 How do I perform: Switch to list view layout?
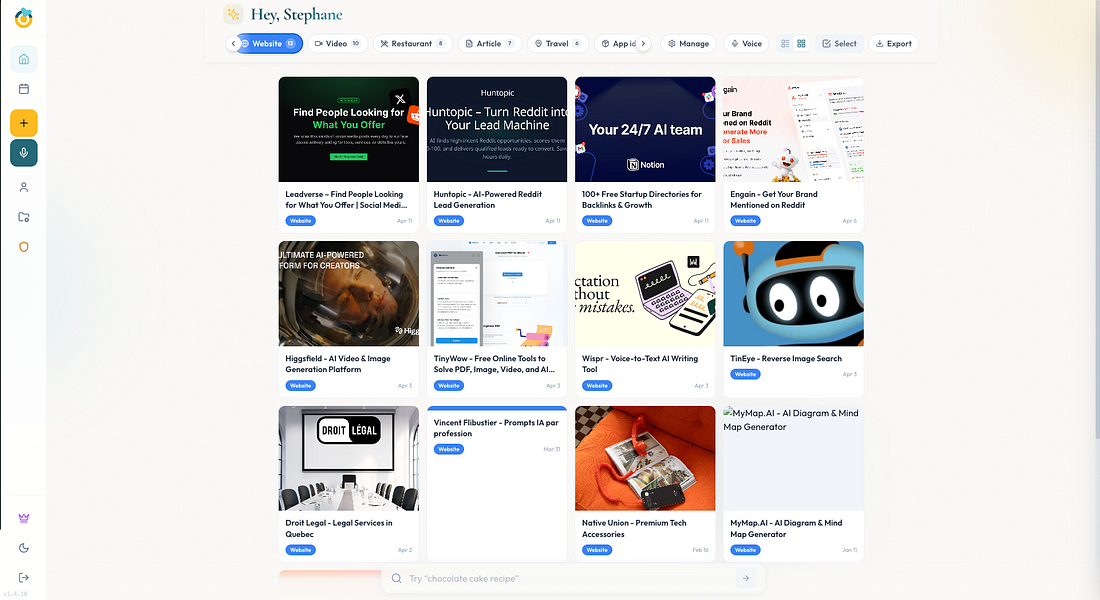785,44
